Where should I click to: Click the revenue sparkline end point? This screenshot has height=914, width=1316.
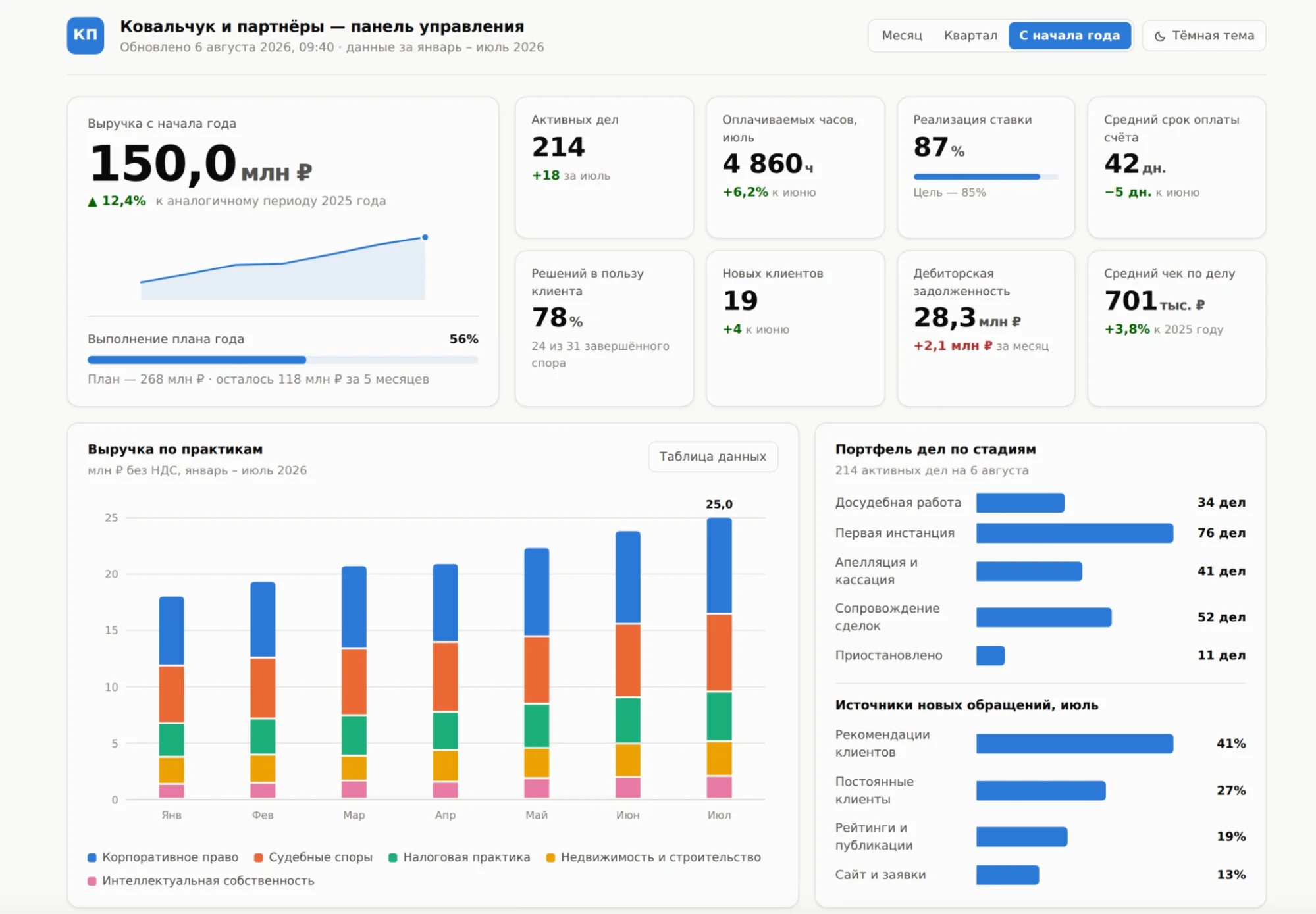click(x=425, y=237)
